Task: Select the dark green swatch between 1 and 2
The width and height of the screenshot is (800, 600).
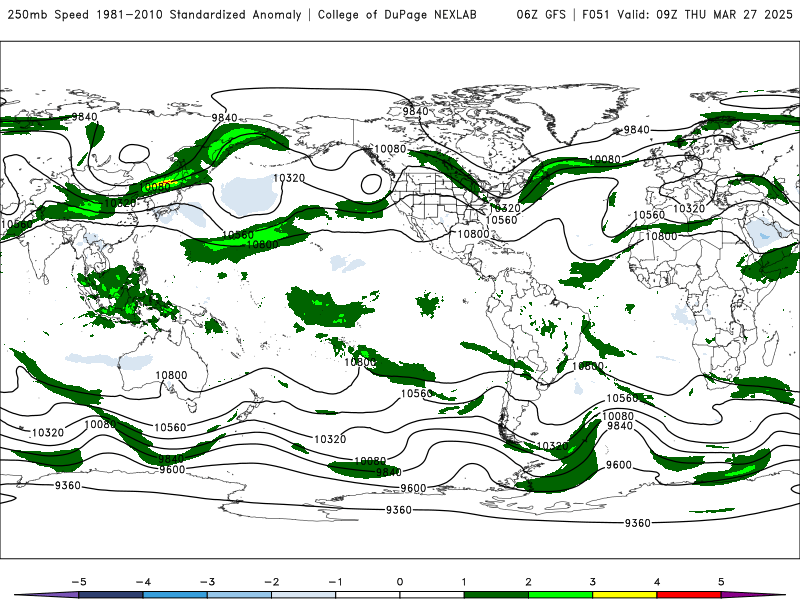Action: (x=496, y=595)
